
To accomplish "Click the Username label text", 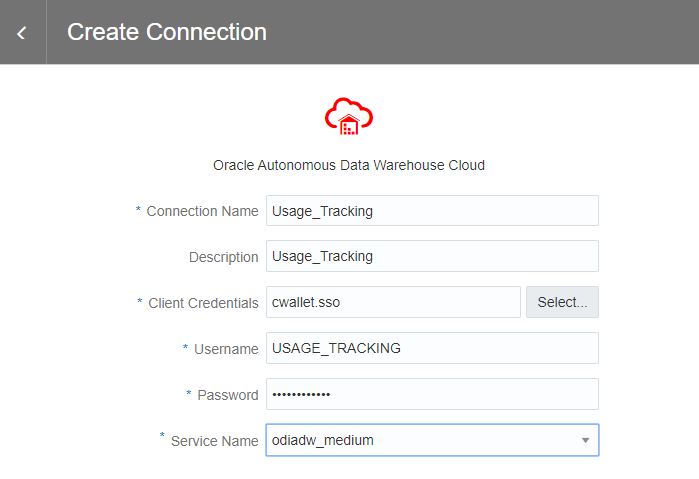I will (226, 349).
